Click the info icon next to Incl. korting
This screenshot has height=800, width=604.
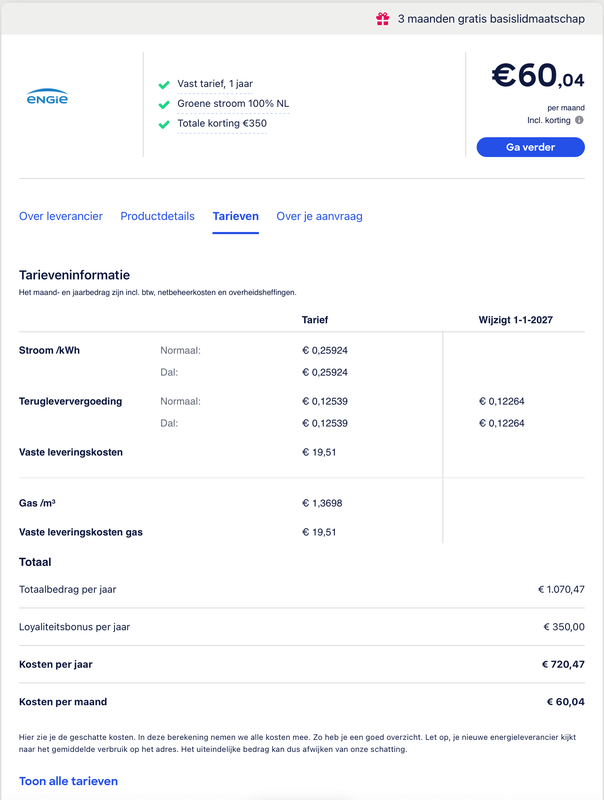579,120
